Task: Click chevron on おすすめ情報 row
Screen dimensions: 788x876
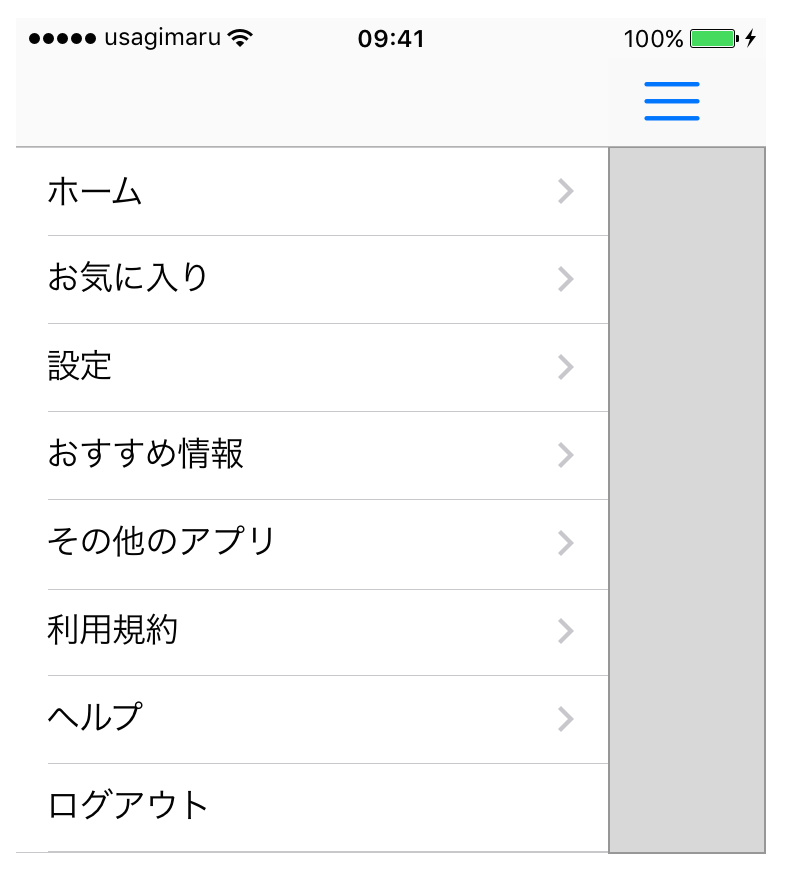Action: [566, 455]
